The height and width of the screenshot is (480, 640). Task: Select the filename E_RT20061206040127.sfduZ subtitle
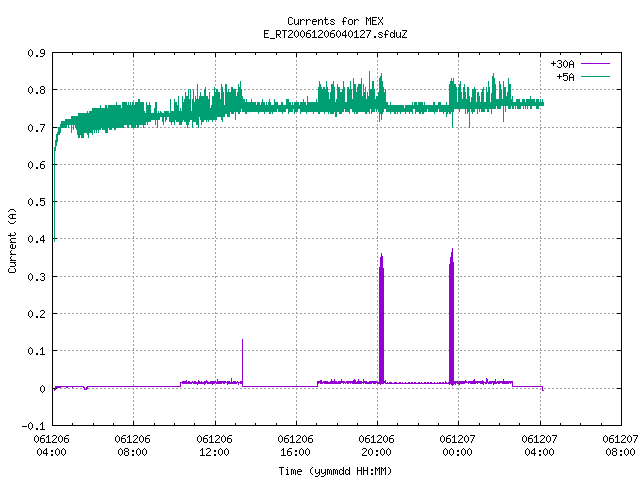click(x=335, y=34)
